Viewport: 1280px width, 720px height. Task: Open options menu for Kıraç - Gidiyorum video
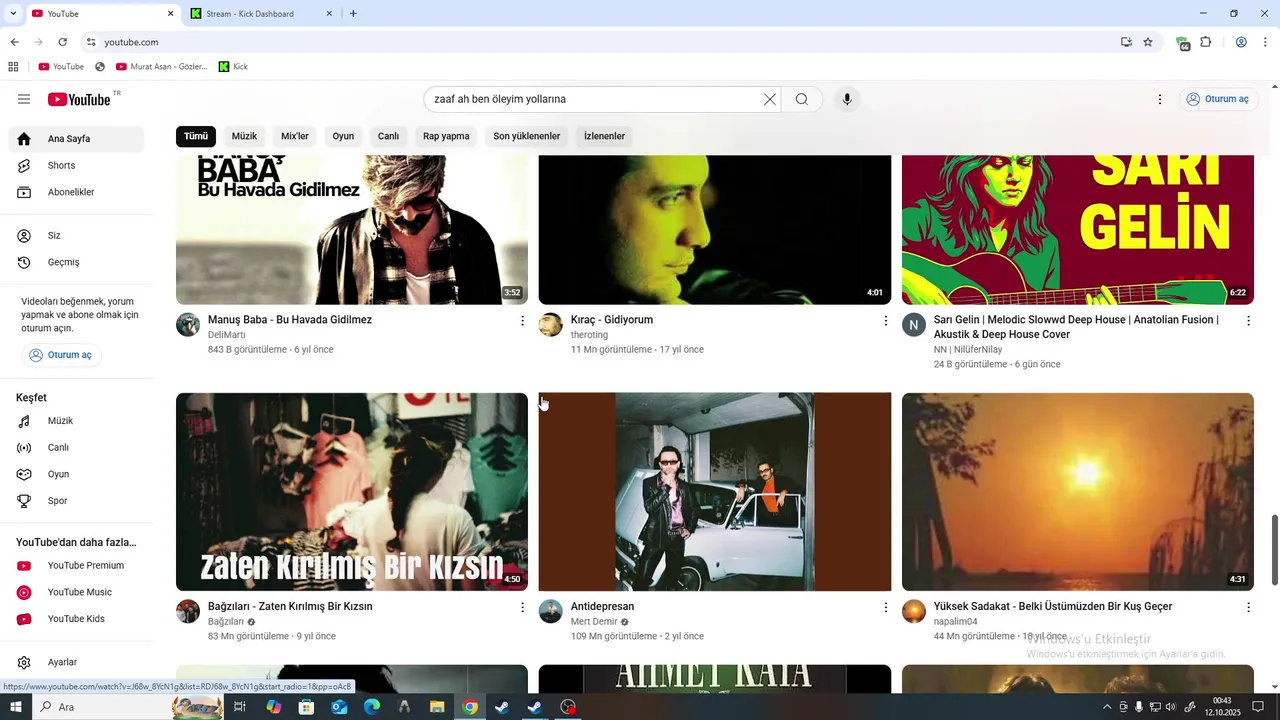pyautogui.click(x=885, y=320)
